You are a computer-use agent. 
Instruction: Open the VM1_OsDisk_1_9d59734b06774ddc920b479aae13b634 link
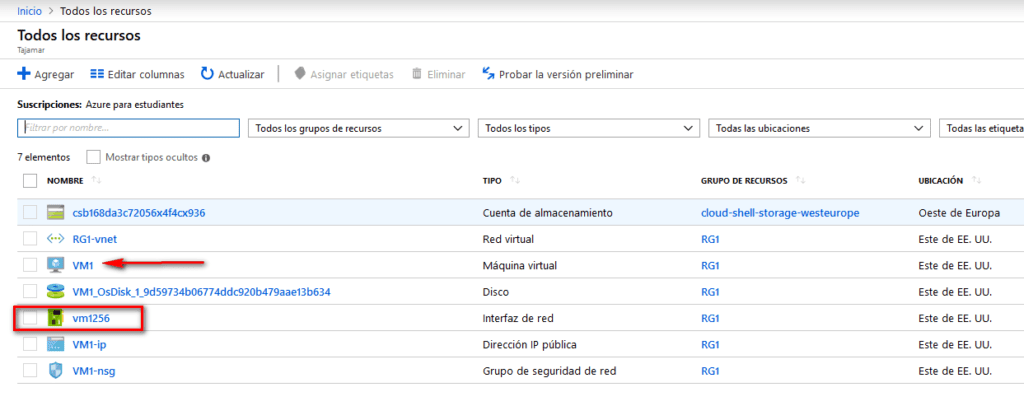click(201, 292)
